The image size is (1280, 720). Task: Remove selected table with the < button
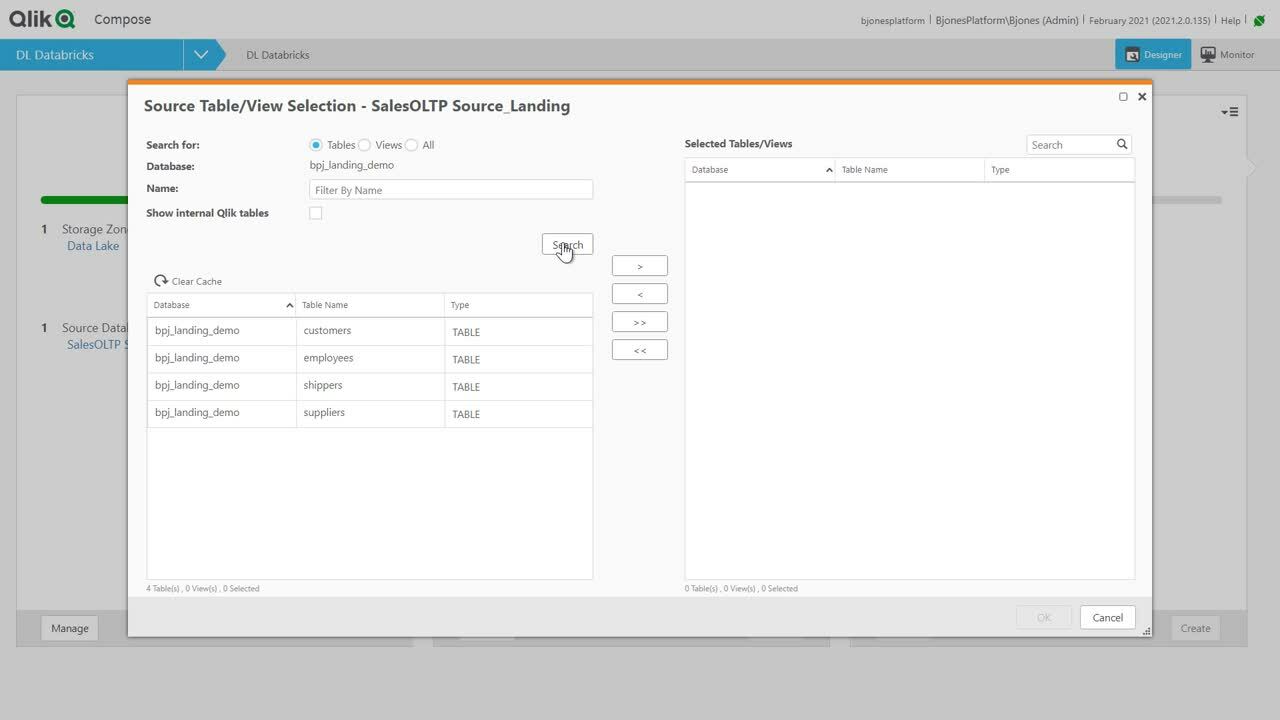(640, 294)
